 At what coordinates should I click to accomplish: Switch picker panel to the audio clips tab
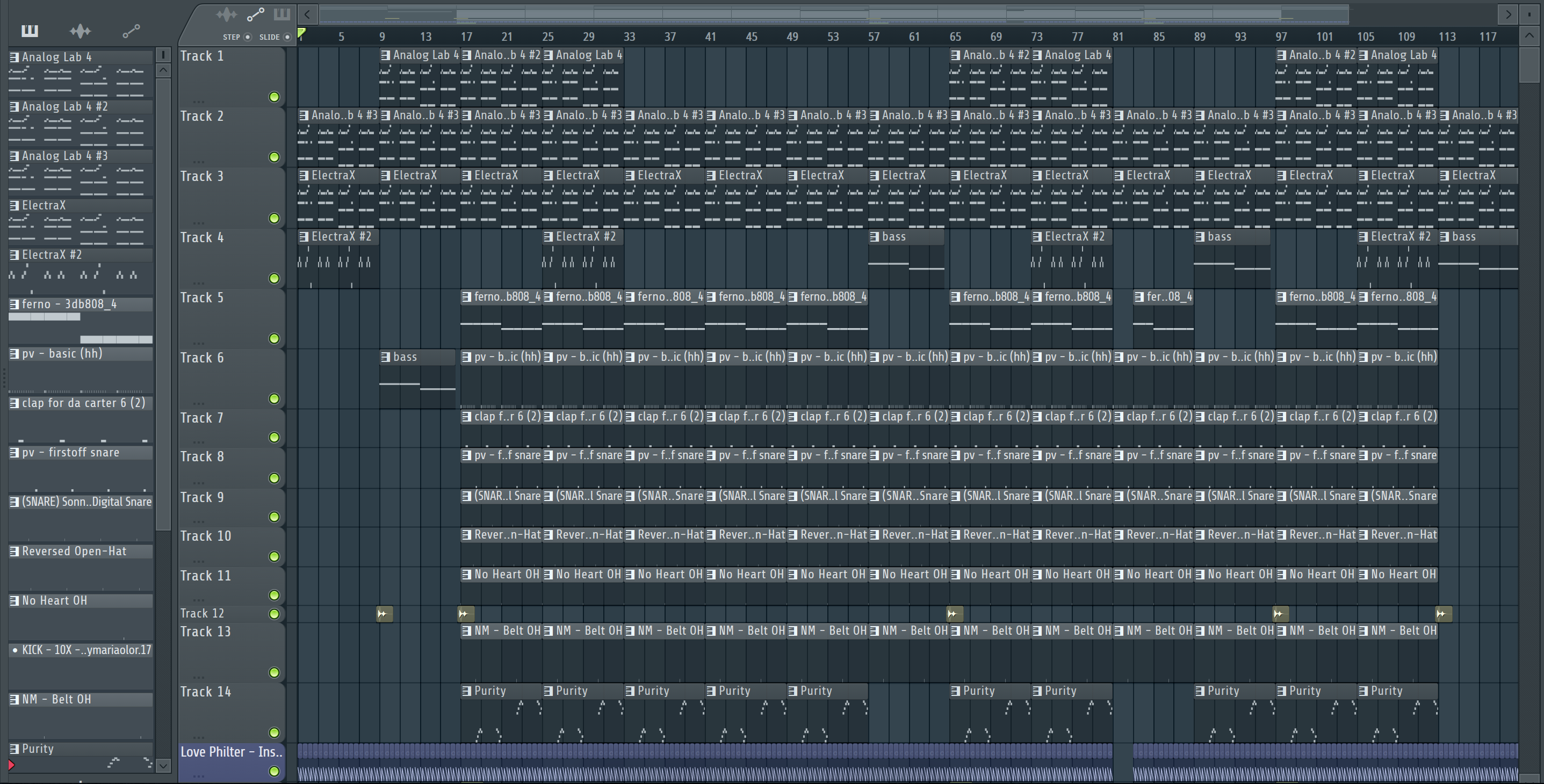(81, 31)
